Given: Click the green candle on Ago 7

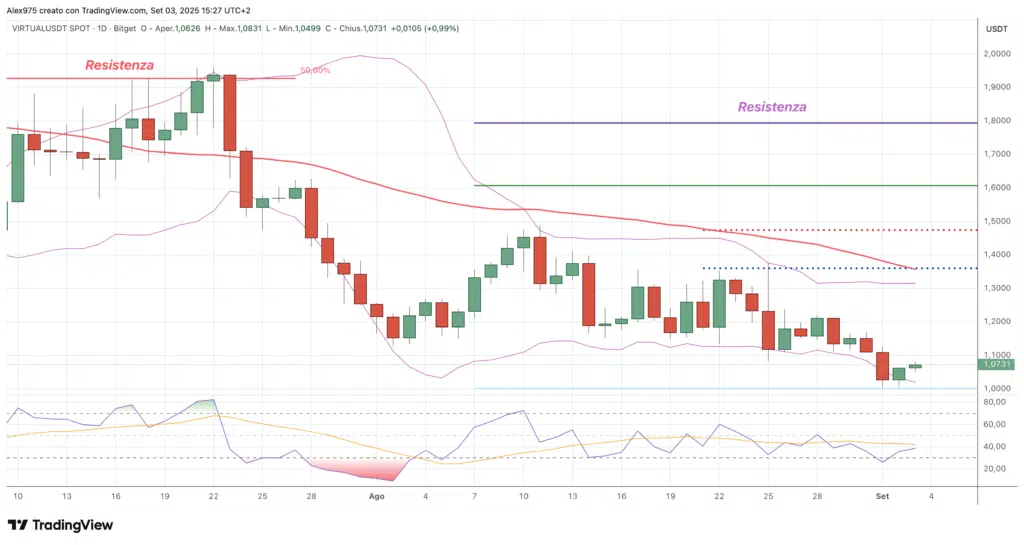Looking at the screenshot, I should point(474,294).
